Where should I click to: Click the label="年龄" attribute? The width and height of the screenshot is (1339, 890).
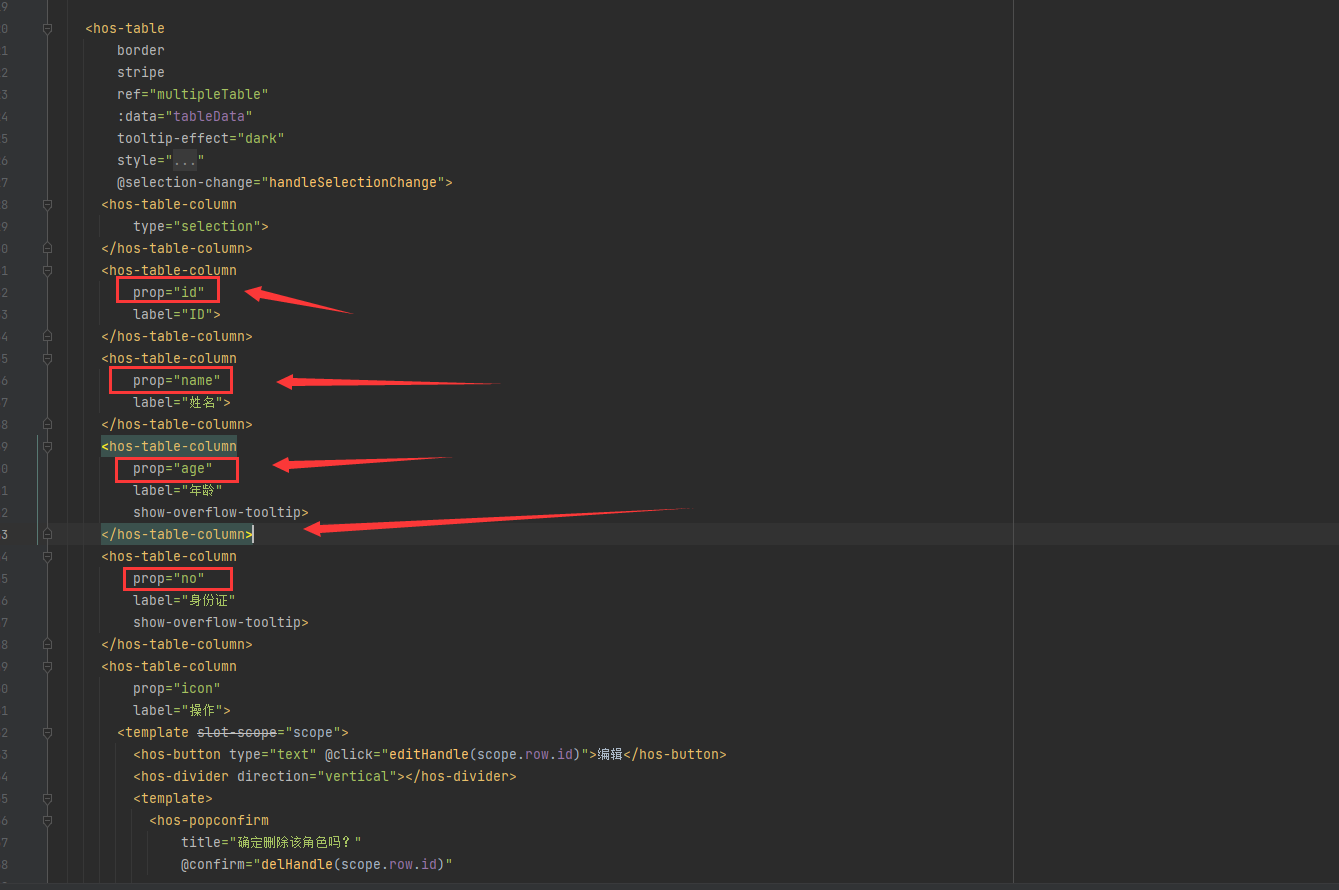tap(178, 490)
